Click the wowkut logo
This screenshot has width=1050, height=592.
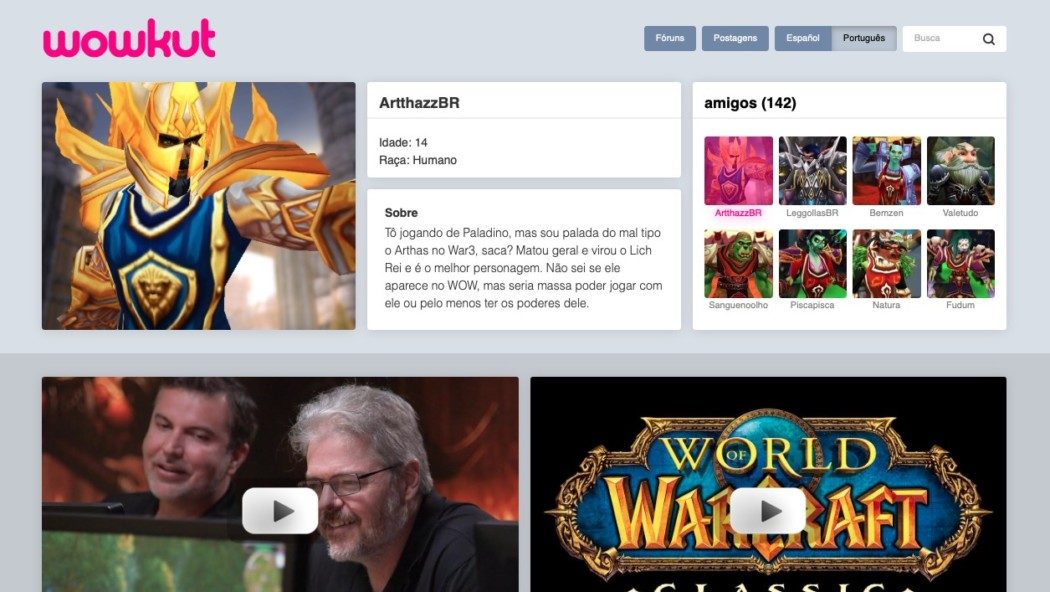(129, 38)
